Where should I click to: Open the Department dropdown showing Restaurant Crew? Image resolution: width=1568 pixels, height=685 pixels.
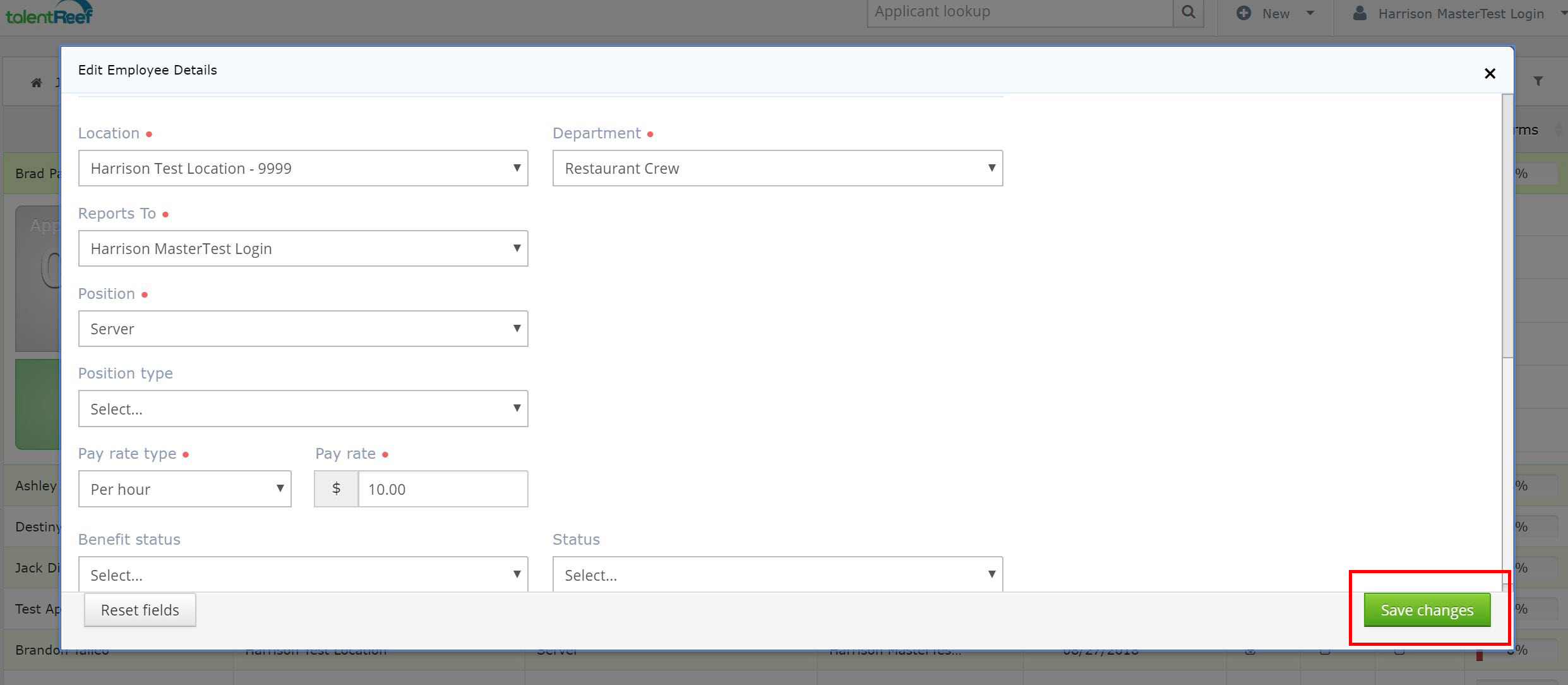point(777,168)
